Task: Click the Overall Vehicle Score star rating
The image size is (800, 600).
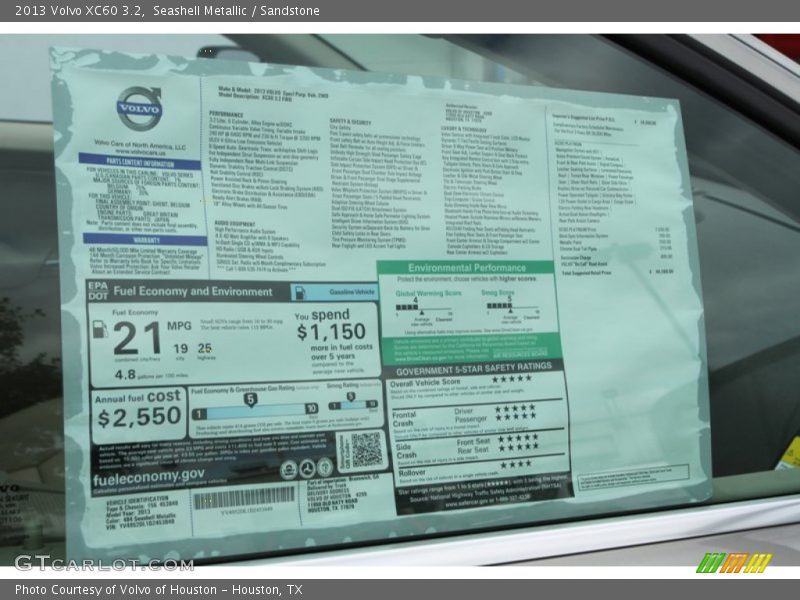Action: coord(511,379)
